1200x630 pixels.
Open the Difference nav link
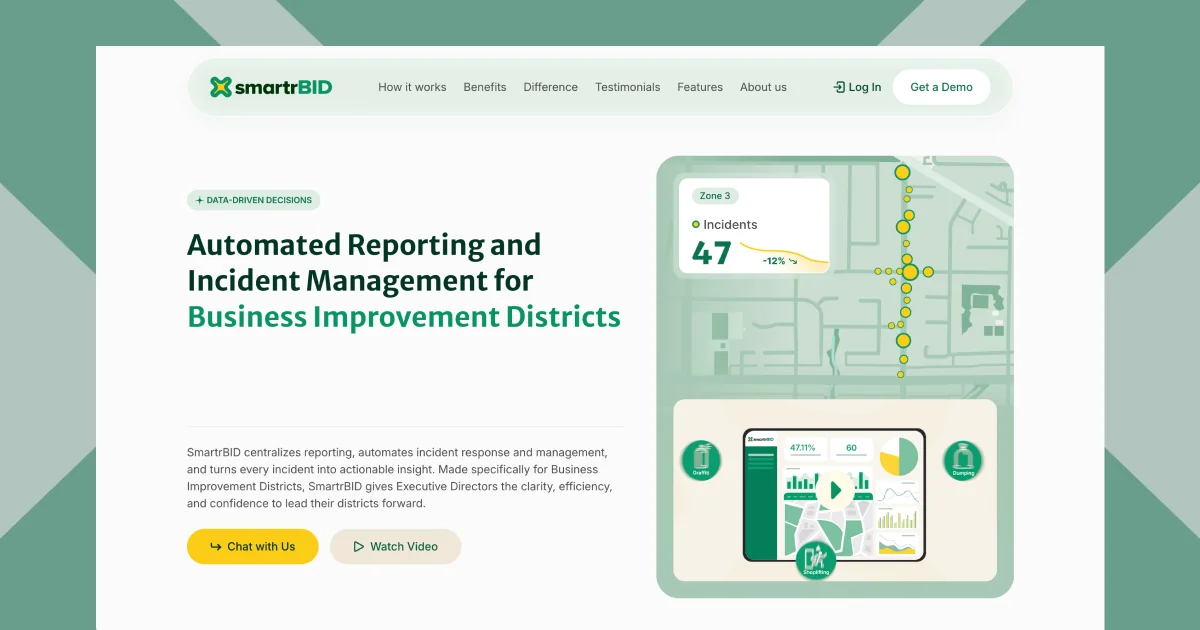pos(550,87)
